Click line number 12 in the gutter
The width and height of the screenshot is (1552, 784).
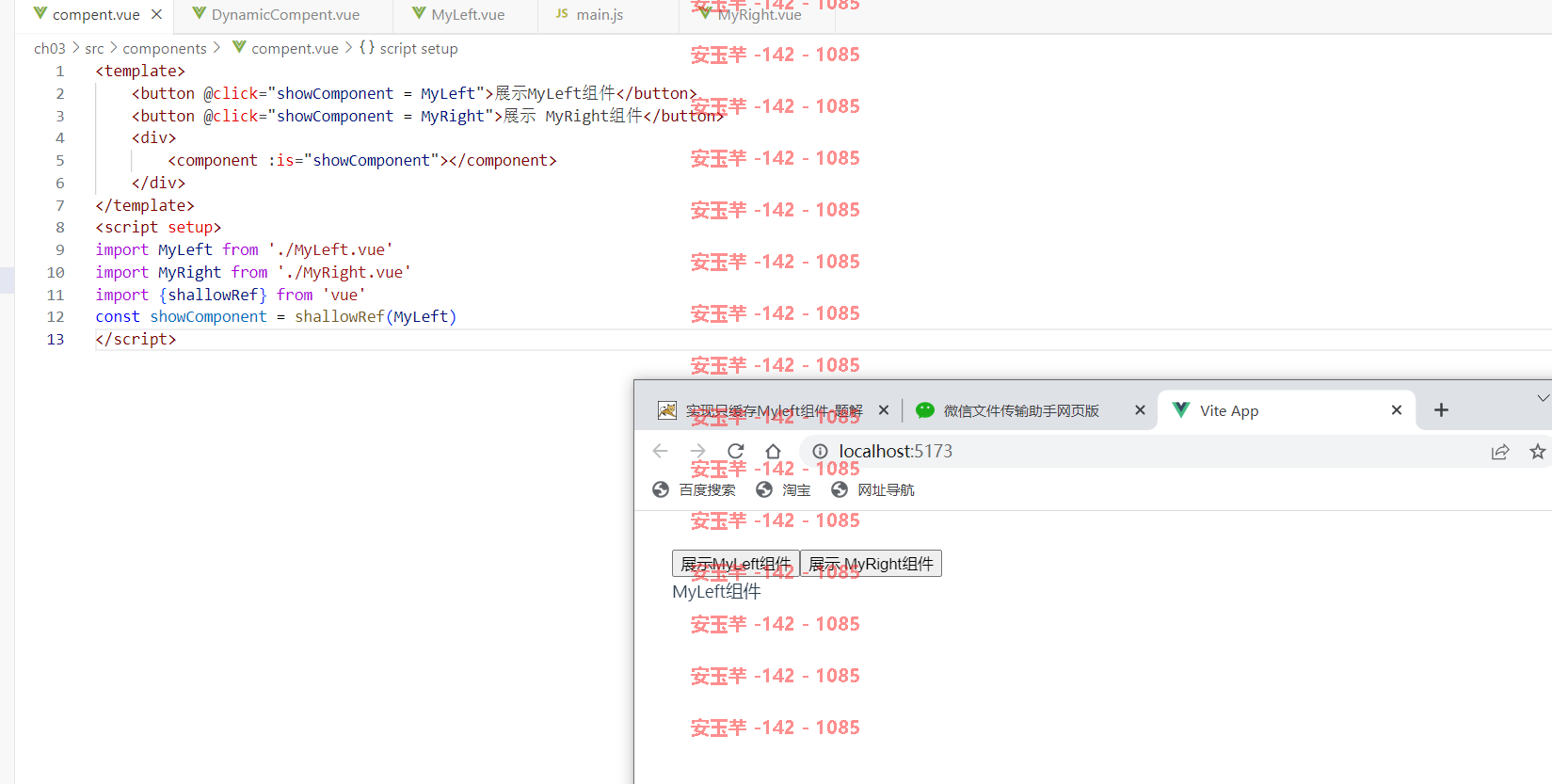click(x=56, y=317)
